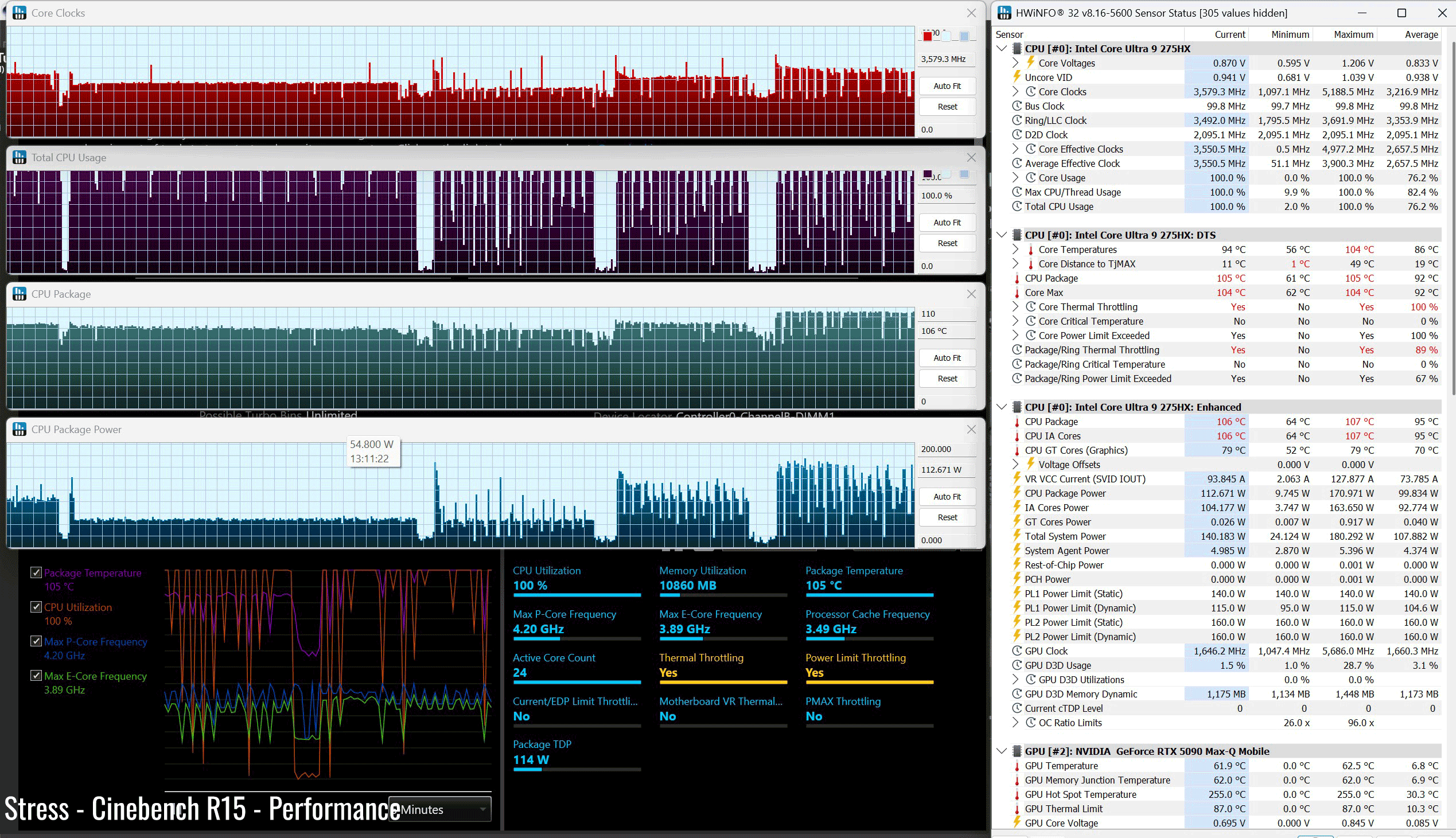
Task: Click Reset in the CPU Package Power graph
Action: click(947, 517)
